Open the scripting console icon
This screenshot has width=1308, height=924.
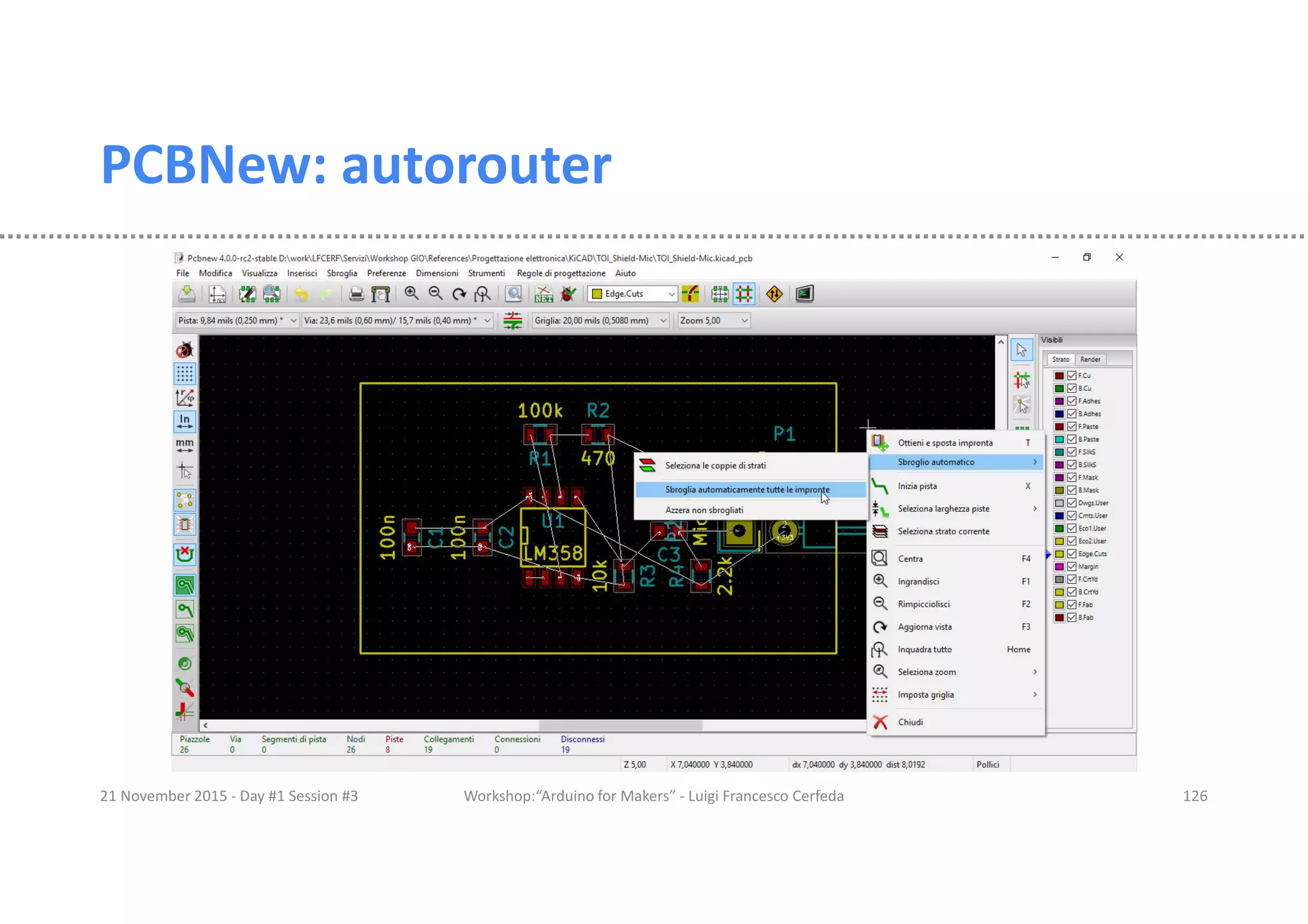click(x=805, y=294)
